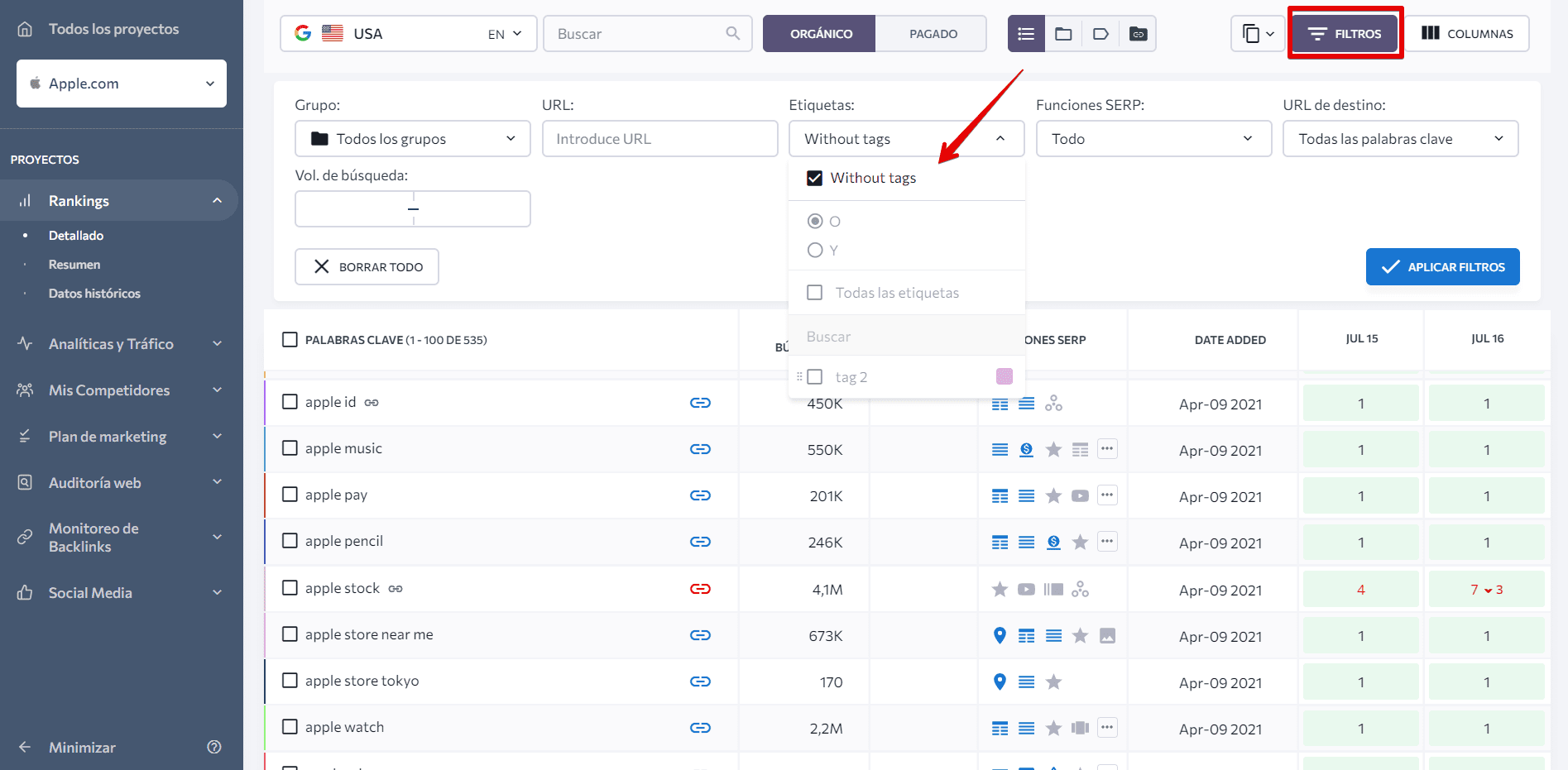The image size is (1568, 770).
Task: Check Todas las etiquetas checkbox
Action: coord(815,293)
